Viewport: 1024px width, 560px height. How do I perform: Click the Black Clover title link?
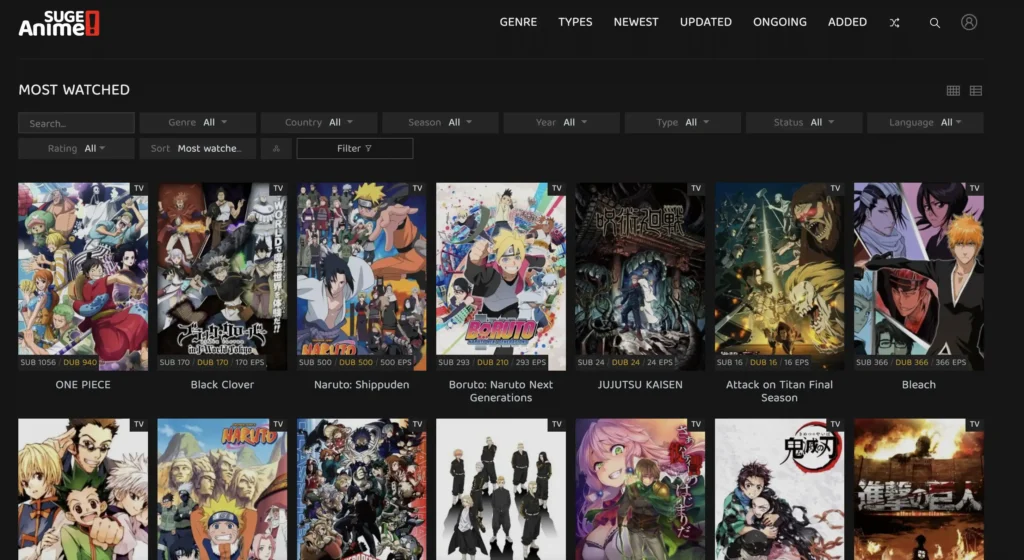point(222,385)
